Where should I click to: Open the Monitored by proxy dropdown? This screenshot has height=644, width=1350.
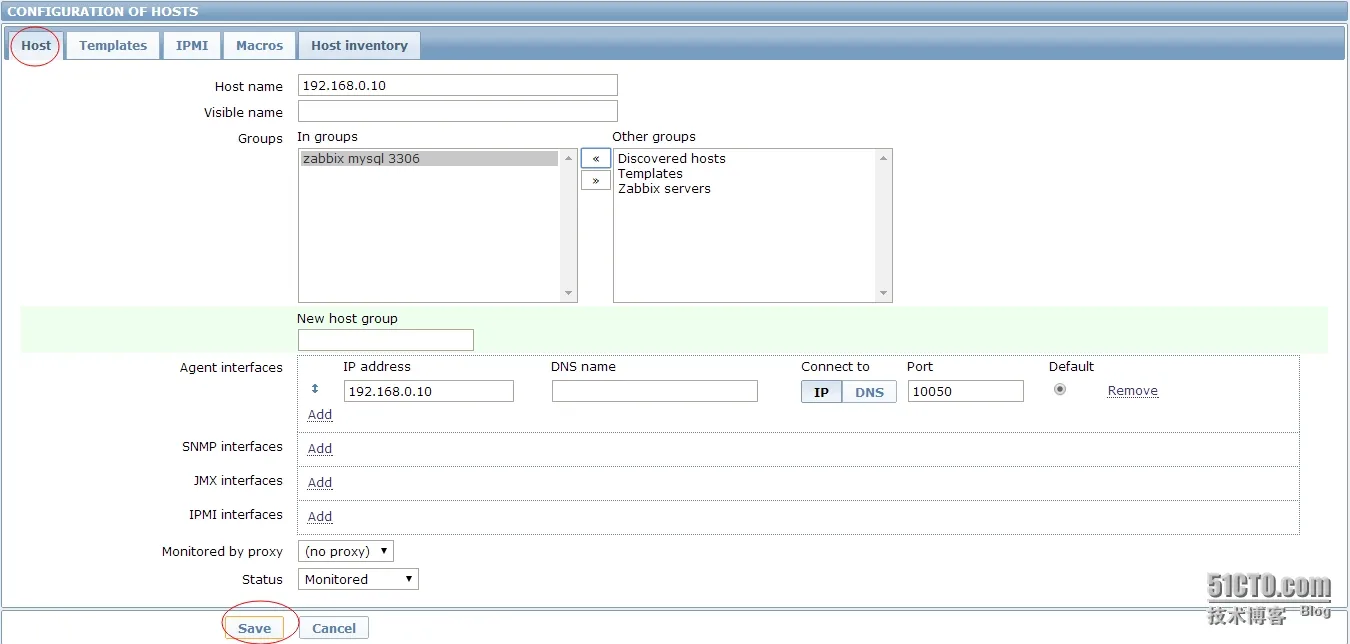point(346,551)
